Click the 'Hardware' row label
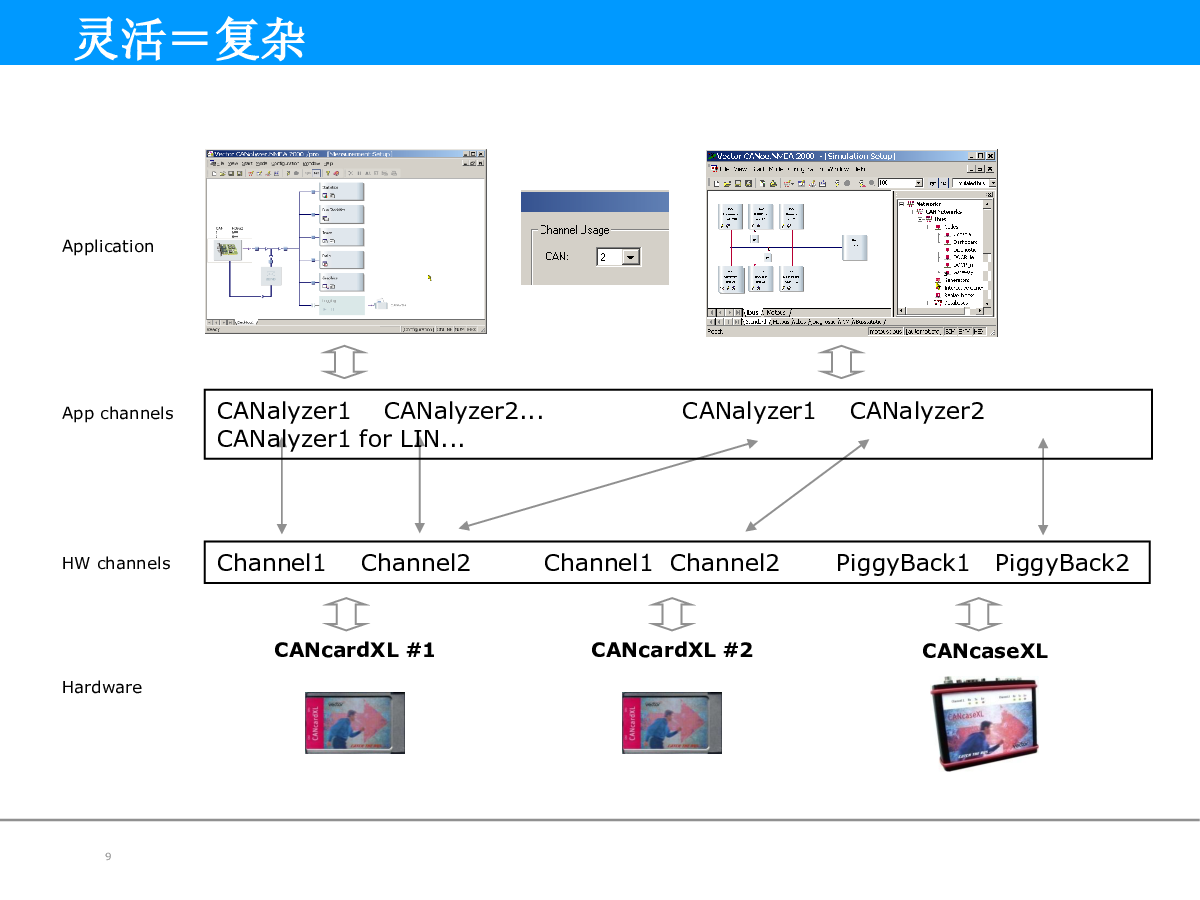The height and width of the screenshot is (900, 1200). (102, 687)
